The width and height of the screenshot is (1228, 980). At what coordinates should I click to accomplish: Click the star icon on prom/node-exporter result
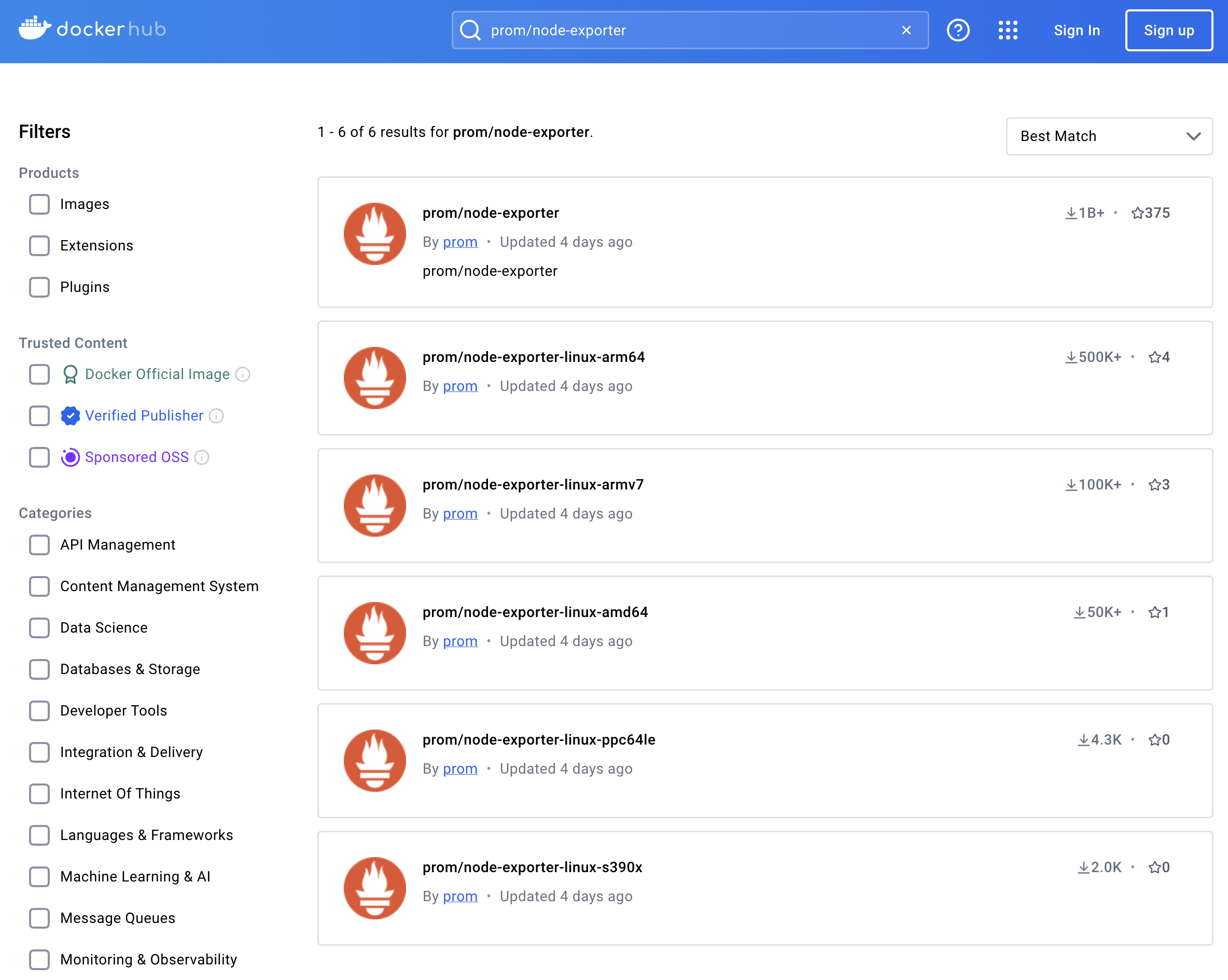(x=1137, y=213)
